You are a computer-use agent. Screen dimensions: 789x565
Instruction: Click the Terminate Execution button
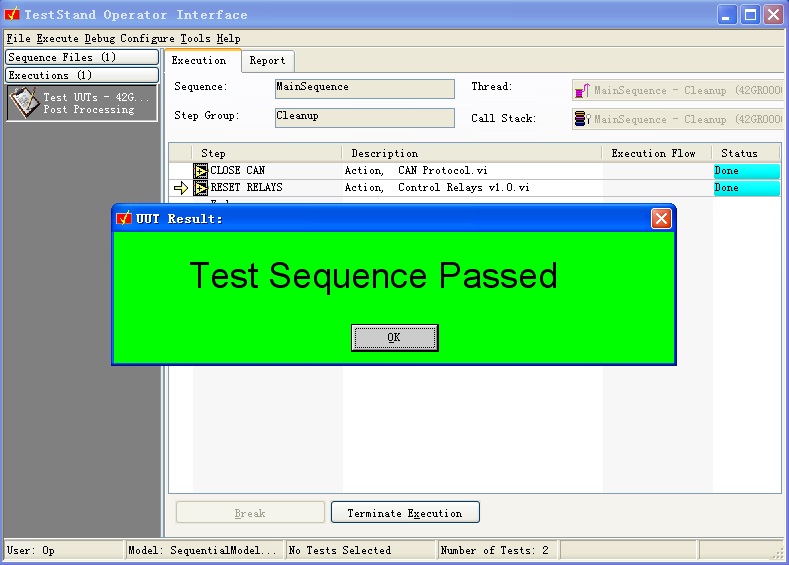405,513
